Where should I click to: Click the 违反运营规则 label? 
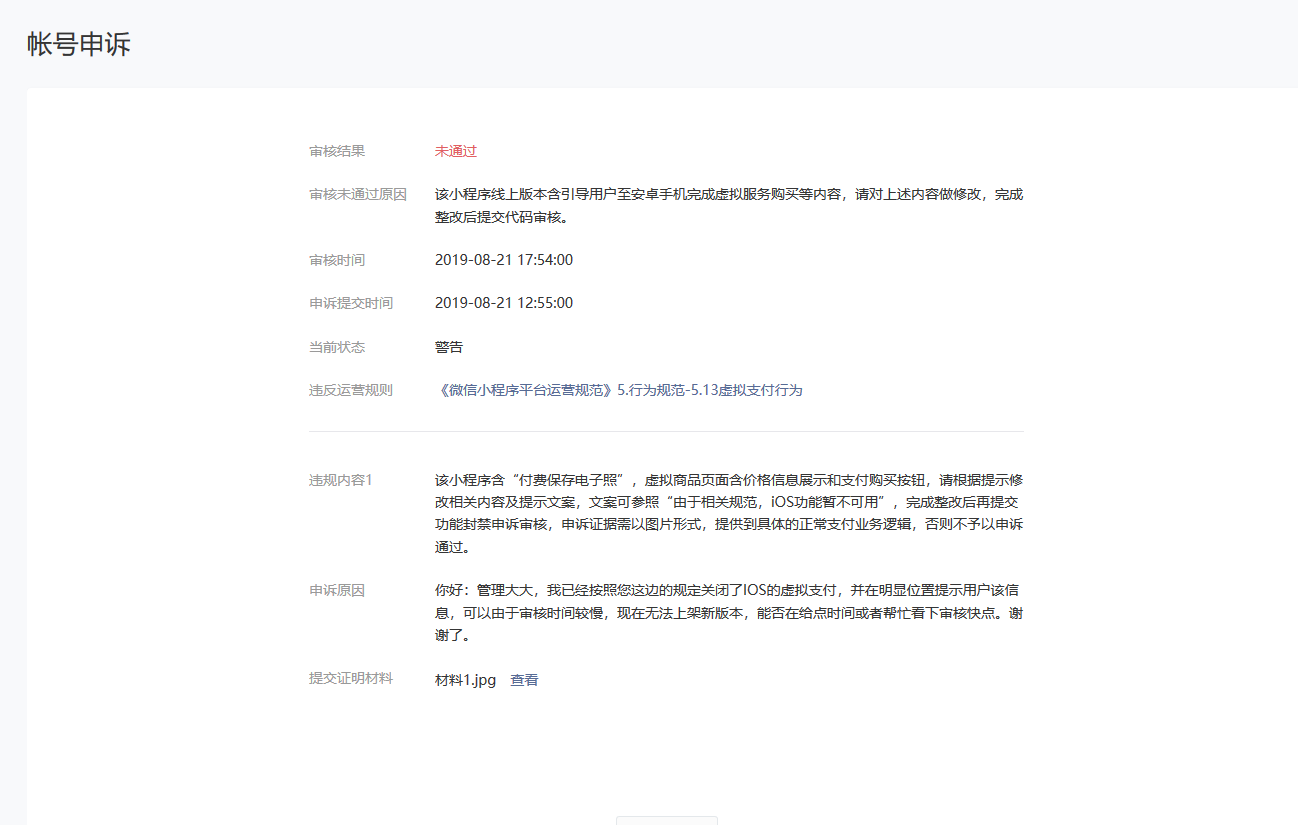[351, 390]
